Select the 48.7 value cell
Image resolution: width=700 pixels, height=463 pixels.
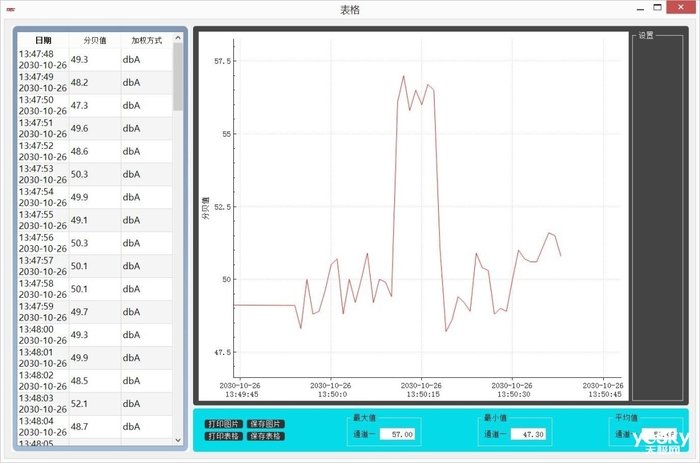(x=95, y=426)
